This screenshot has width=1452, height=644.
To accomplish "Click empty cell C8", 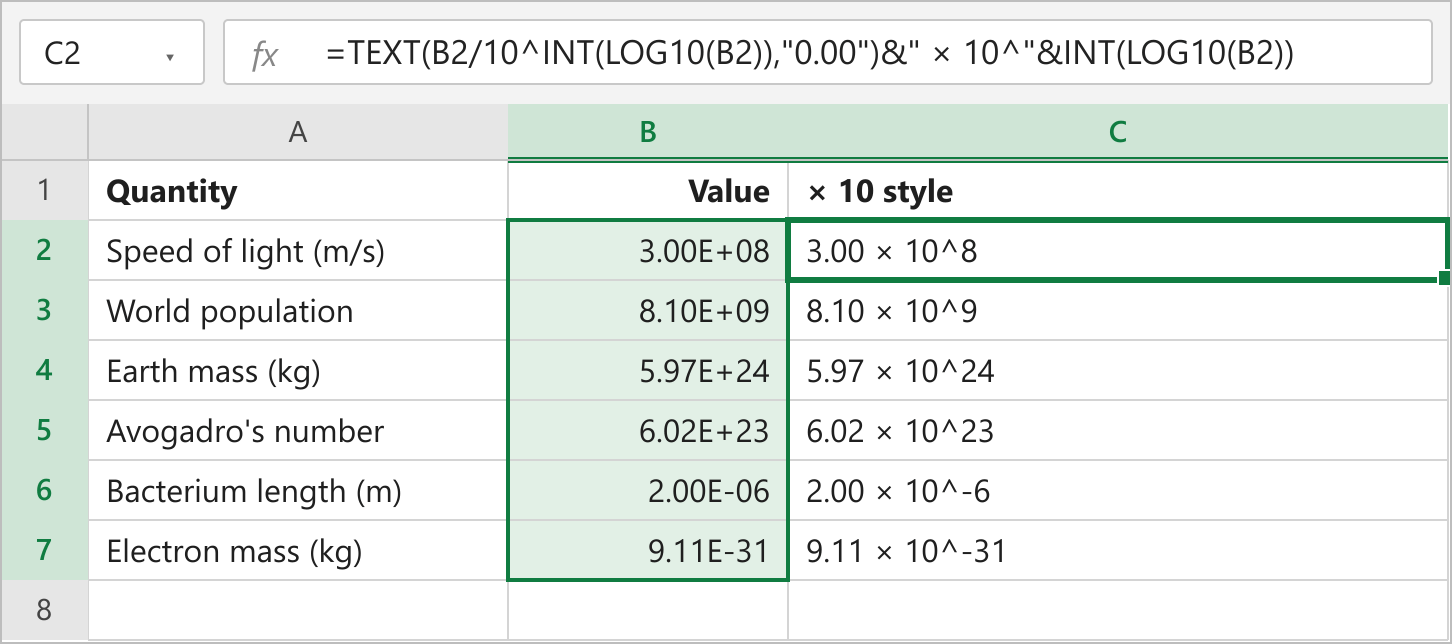I will click(x=1118, y=610).
